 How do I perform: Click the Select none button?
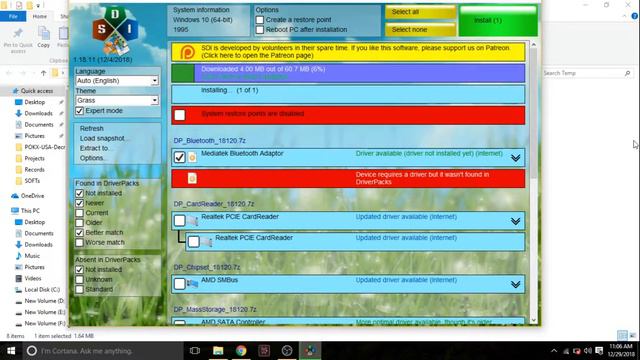click(420, 29)
